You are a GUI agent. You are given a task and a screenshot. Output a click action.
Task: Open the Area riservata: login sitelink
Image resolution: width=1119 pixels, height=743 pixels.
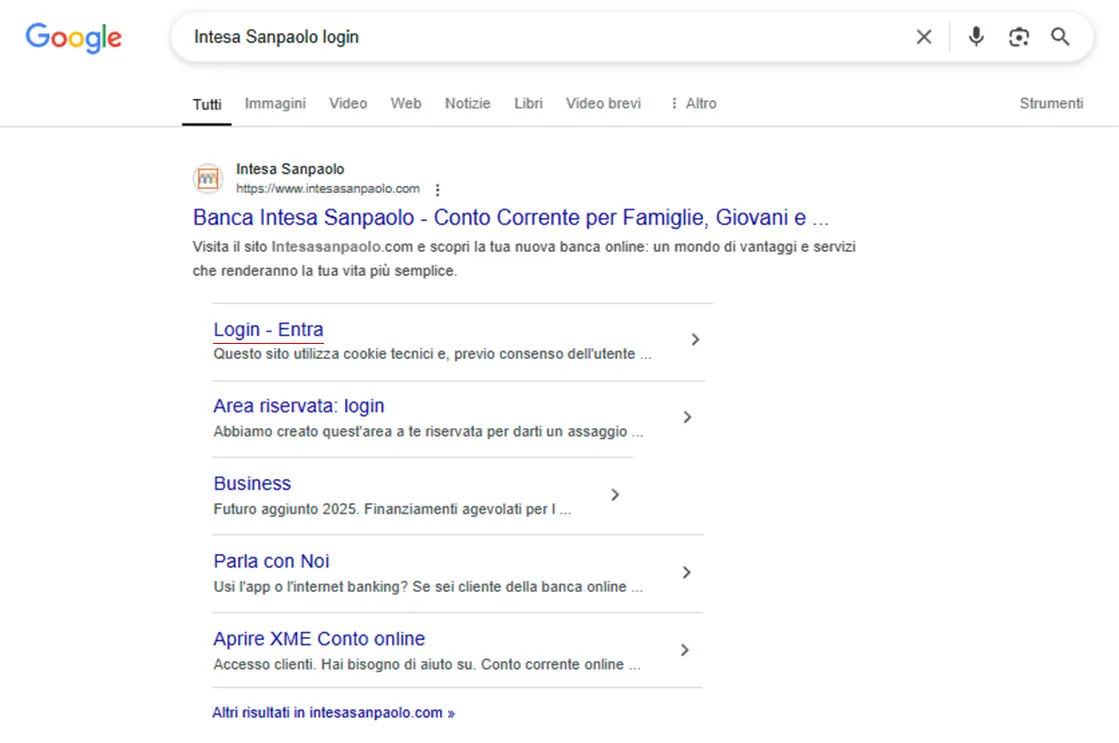point(298,405)
